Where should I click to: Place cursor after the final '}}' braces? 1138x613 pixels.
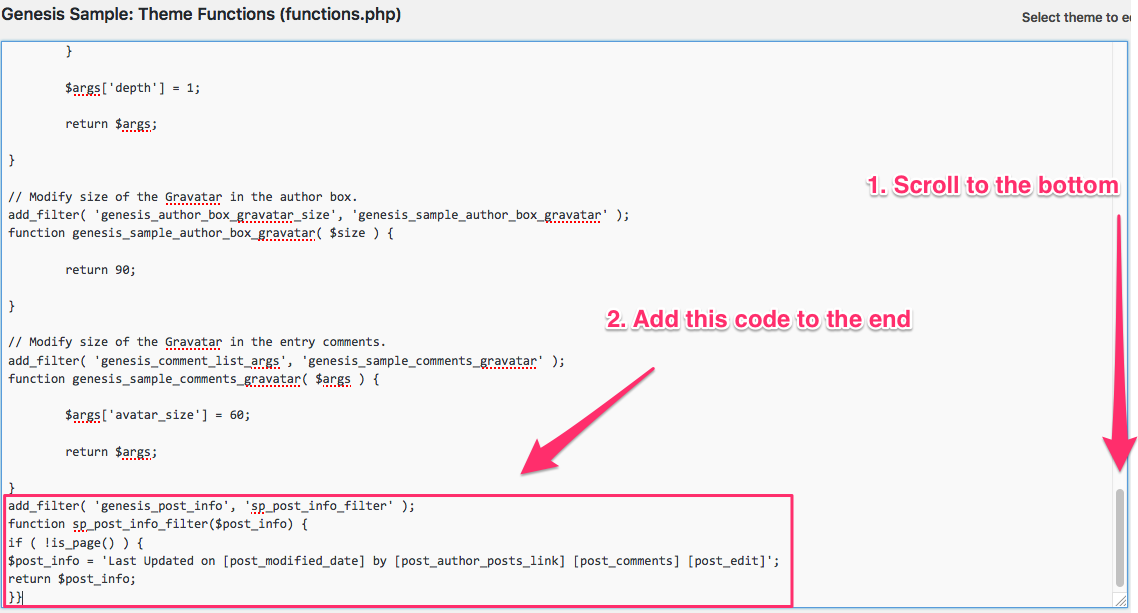click(22, 597)
